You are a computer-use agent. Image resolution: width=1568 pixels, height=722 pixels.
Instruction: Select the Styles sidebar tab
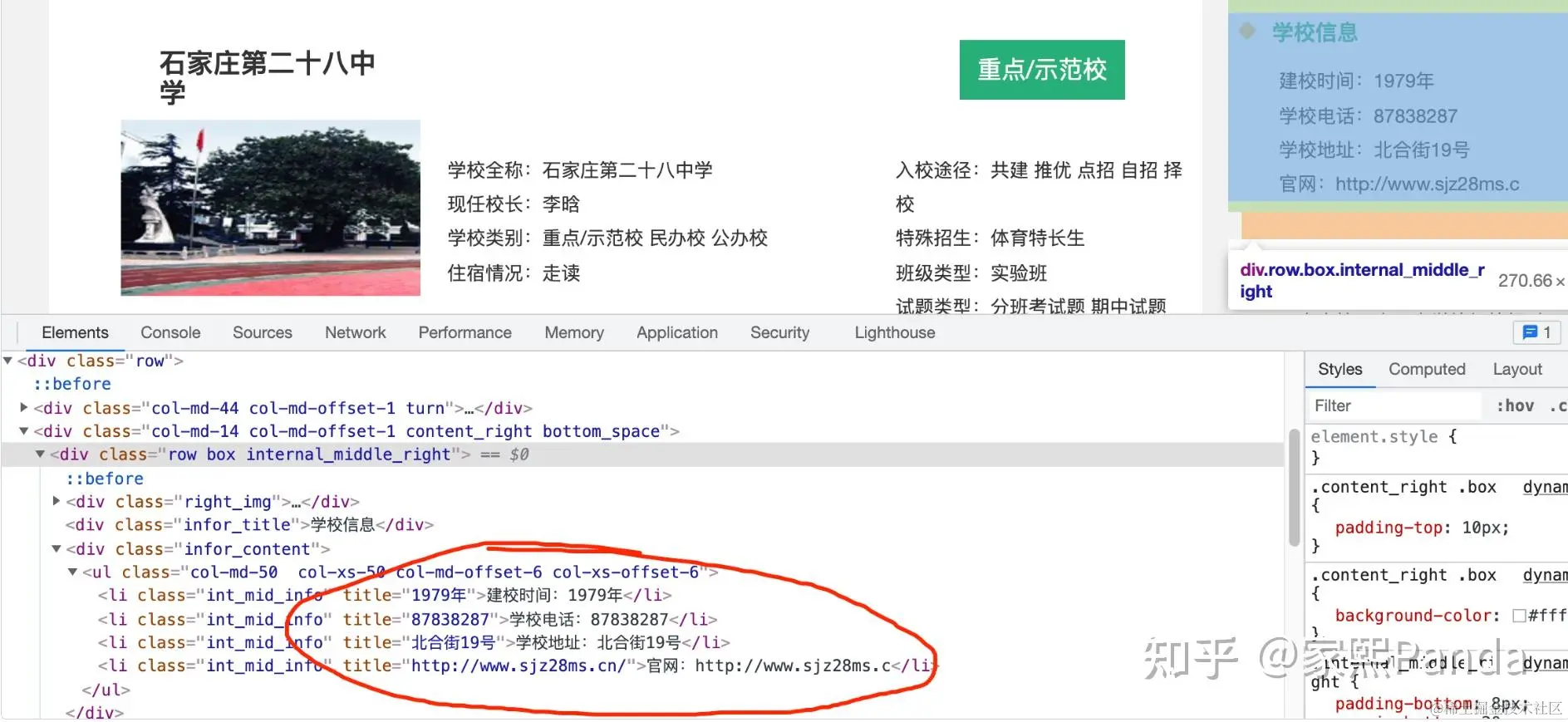coord(1340,369)
